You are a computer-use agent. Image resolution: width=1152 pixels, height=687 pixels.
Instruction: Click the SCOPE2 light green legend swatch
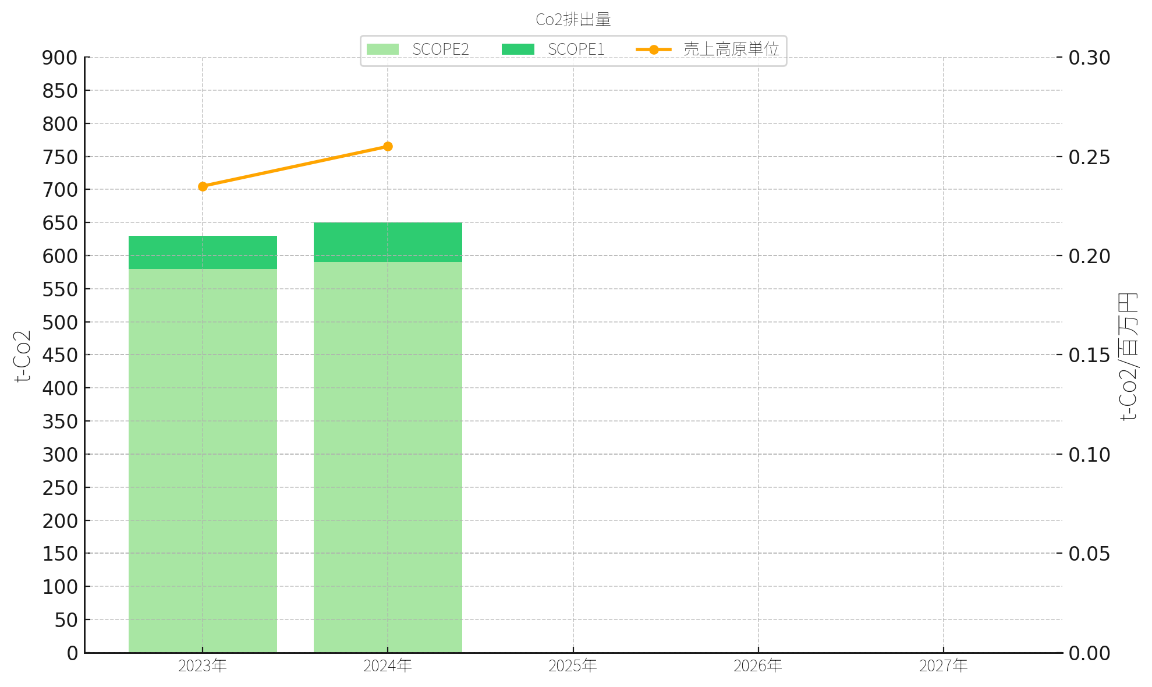(383, 49)
